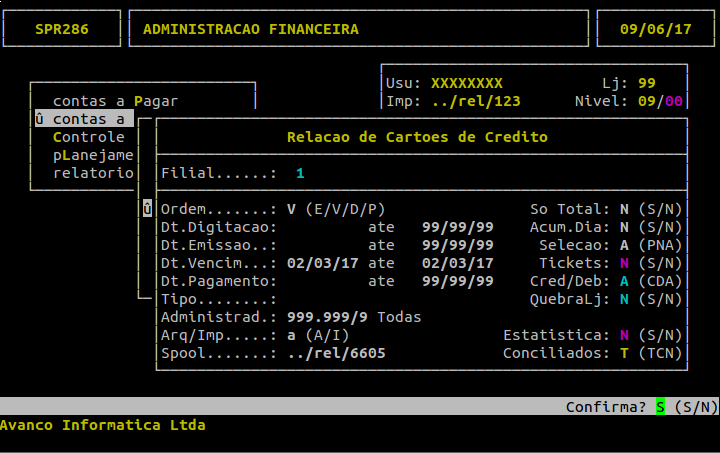This screenshot has width=720, height=453.
Task: Open the relatorio menu entry
Action: pyautogui.click(x=93, y=173)
